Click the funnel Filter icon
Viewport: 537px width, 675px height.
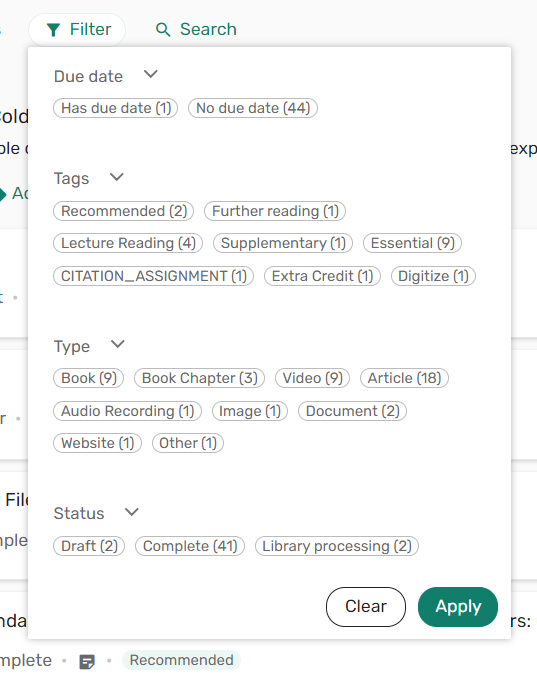click(53, 30)
